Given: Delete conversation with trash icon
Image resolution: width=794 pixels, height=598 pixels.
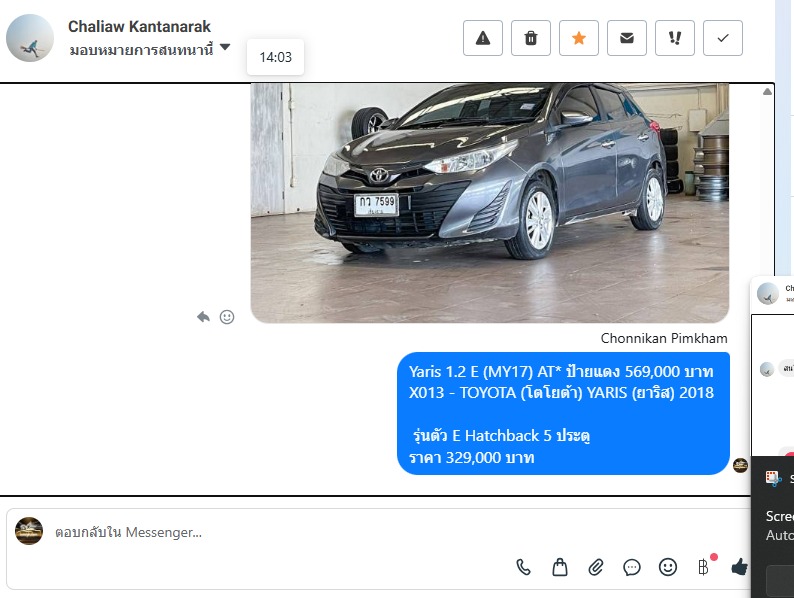Looking at the screenshot, I should [531, 38].
